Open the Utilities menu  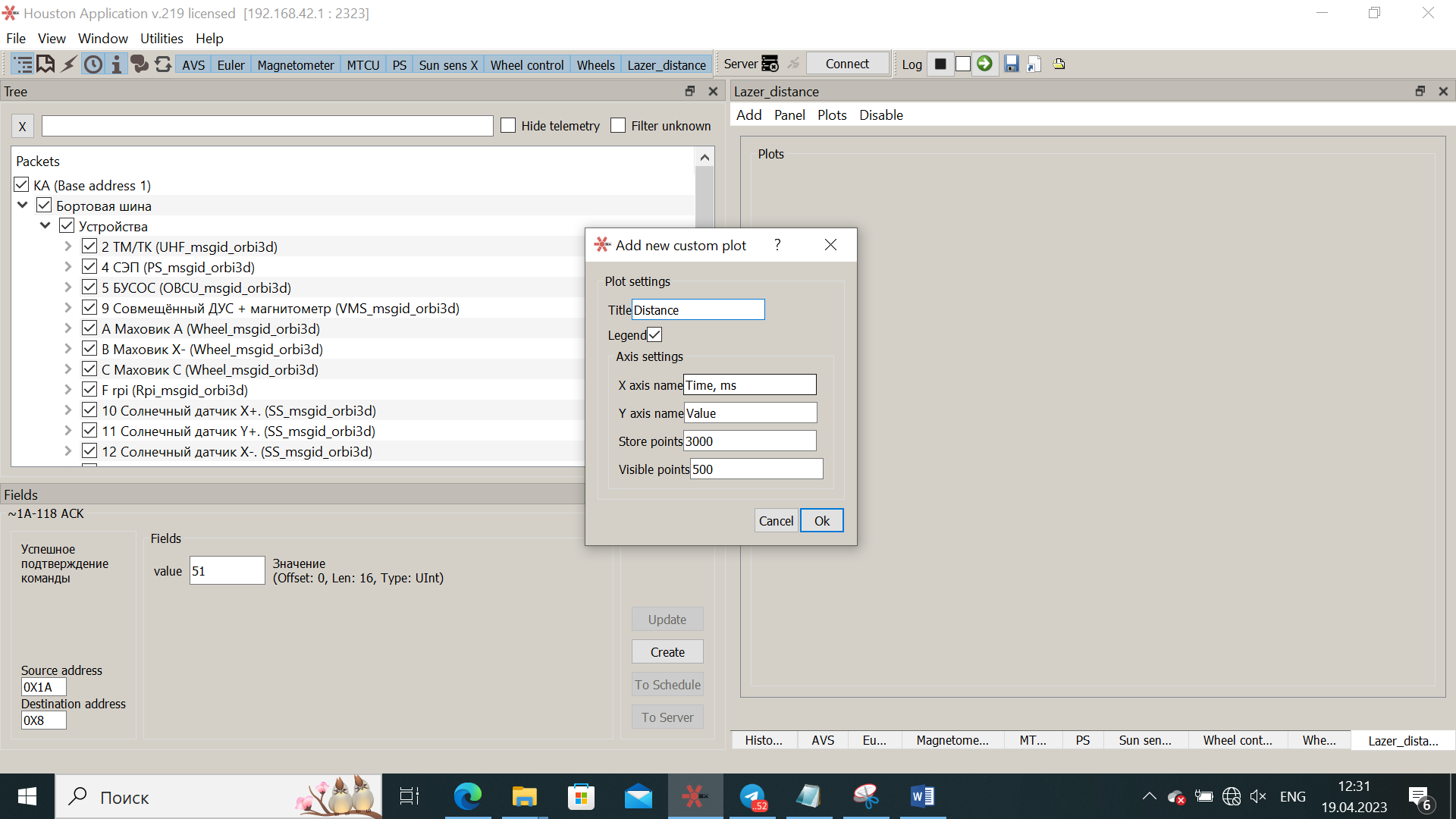coord(161,39)
